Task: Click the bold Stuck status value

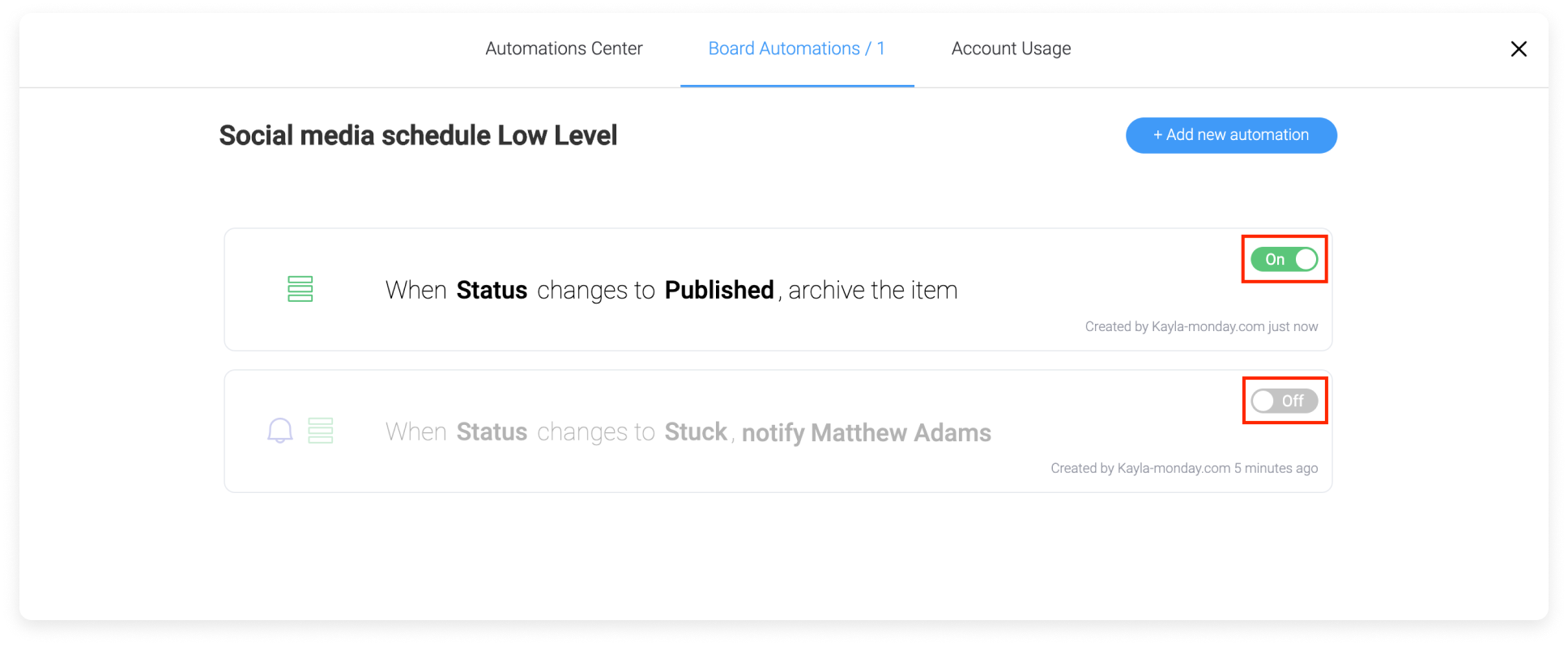Action: 696,431
